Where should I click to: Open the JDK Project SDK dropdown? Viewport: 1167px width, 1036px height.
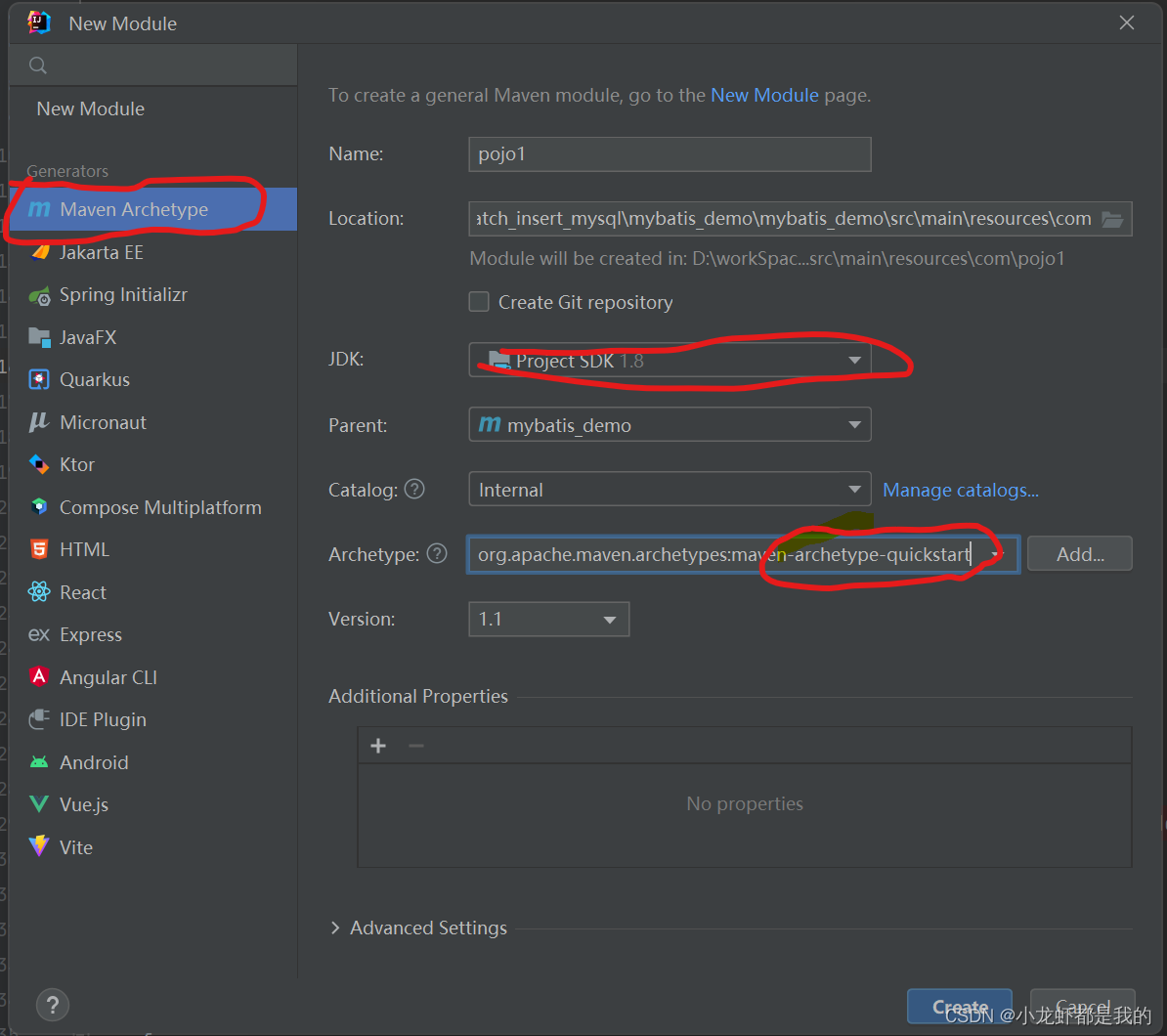[x=670, y=361]
